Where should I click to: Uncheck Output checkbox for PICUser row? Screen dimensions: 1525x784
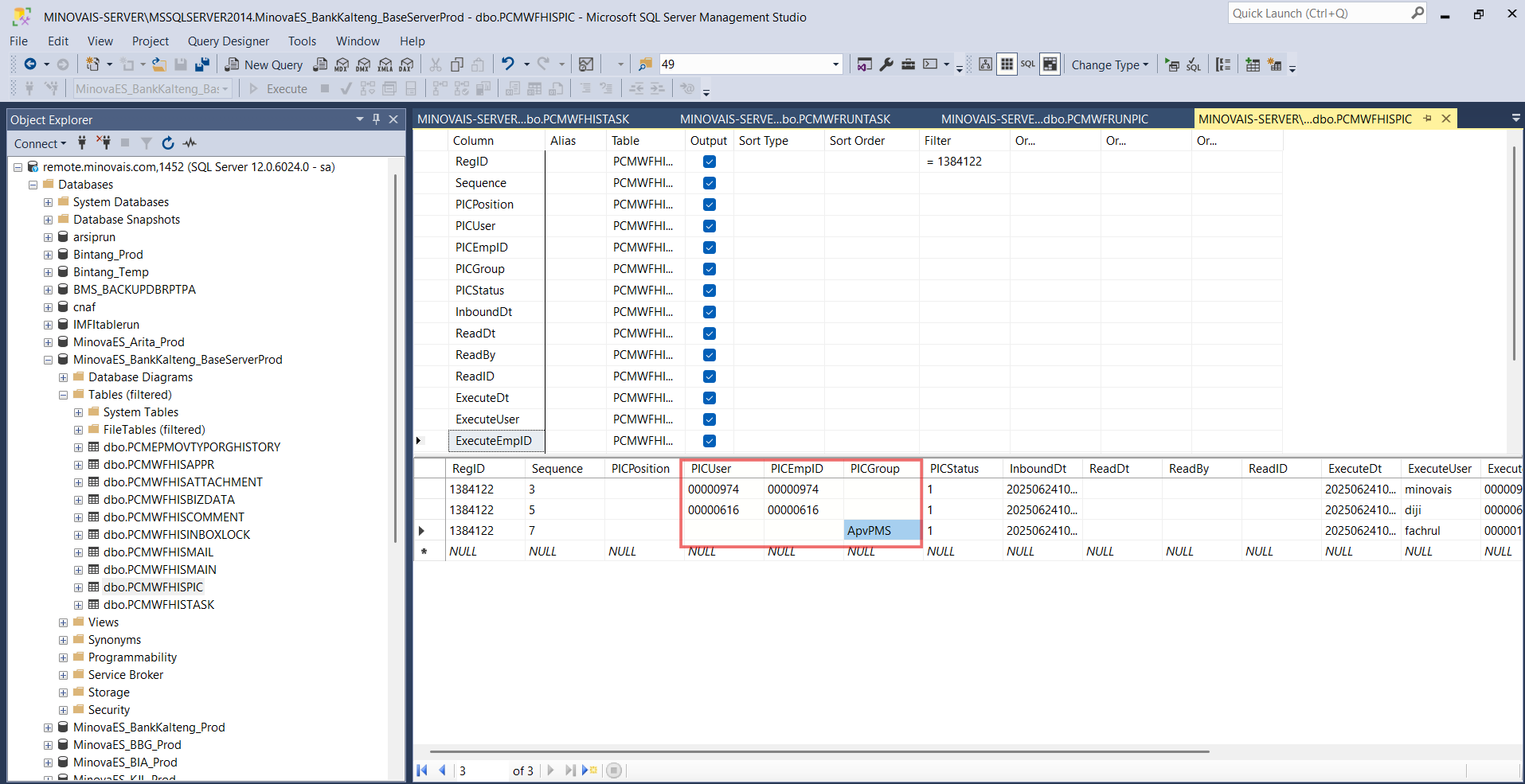tap(710, 226)
